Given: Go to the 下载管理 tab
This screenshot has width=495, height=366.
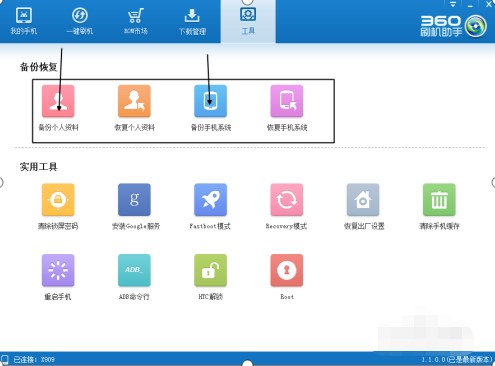Looking at the screenshot, I should click(192, 21).
